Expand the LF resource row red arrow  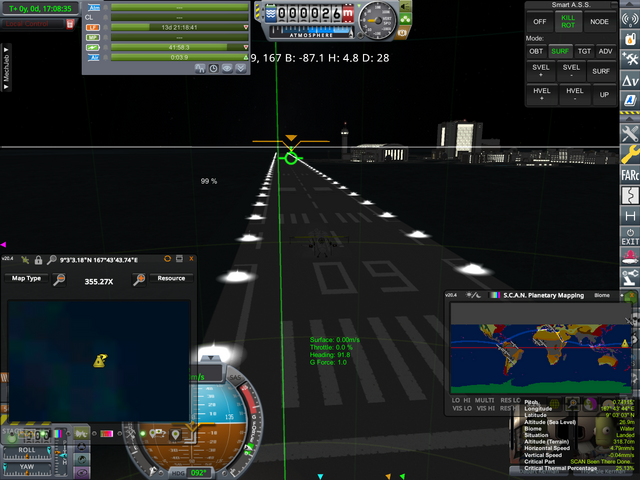tap(246, 27)
